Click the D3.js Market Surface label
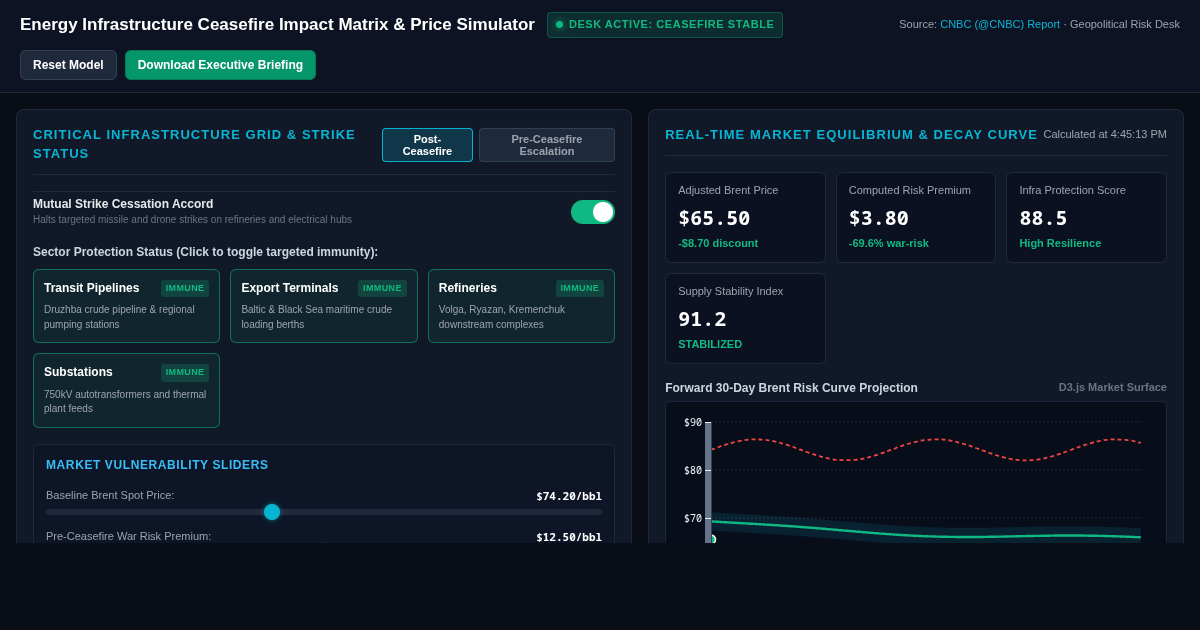Screen dimensions: 1200x630 click(1113, 387)
